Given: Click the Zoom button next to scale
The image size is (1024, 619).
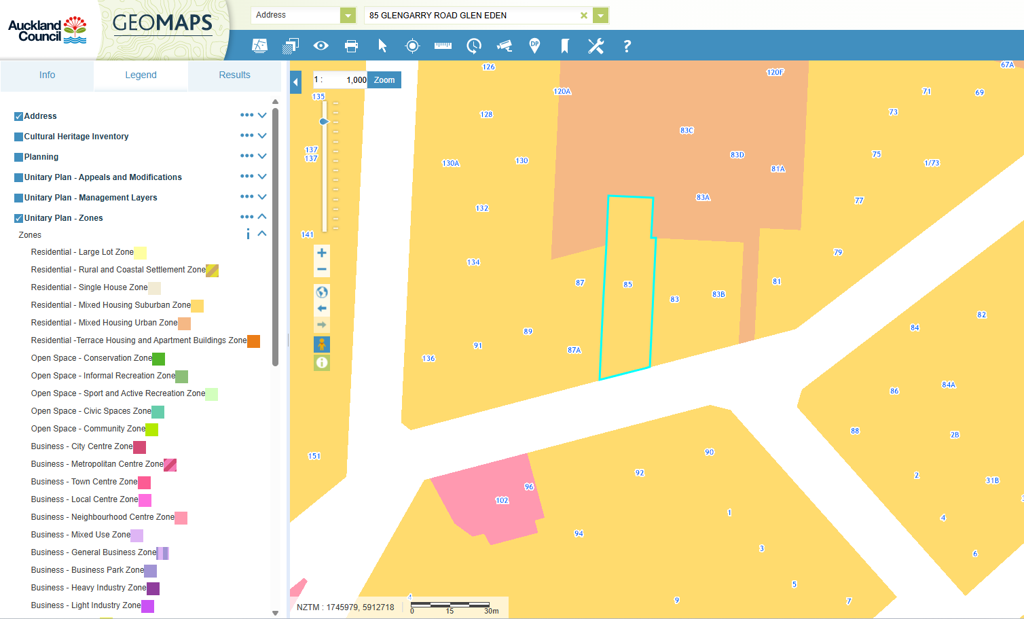Looking at the screenshot, I should click(384, 80).
